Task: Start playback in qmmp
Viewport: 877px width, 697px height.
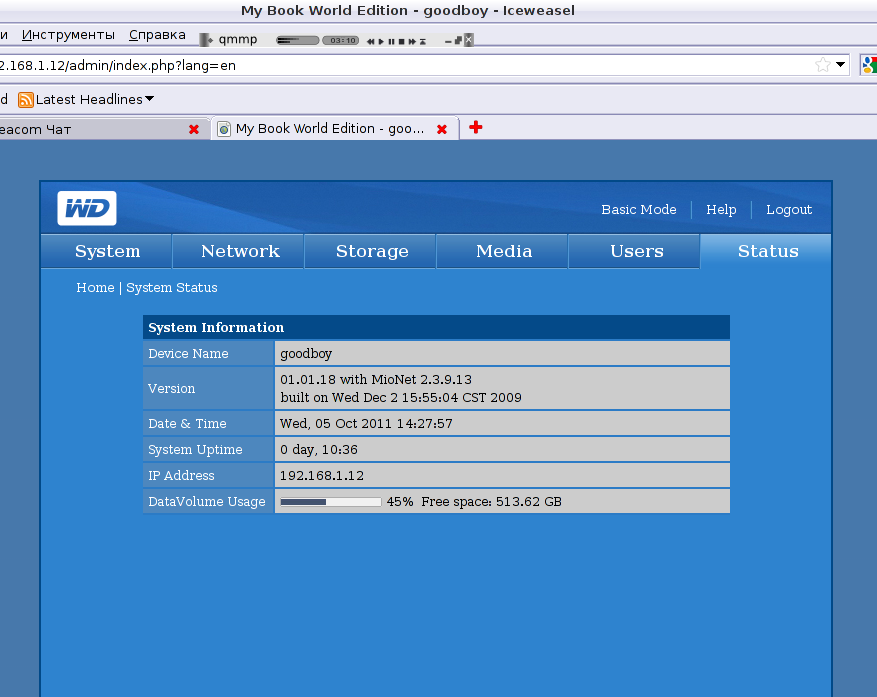Action: (381, 41)
